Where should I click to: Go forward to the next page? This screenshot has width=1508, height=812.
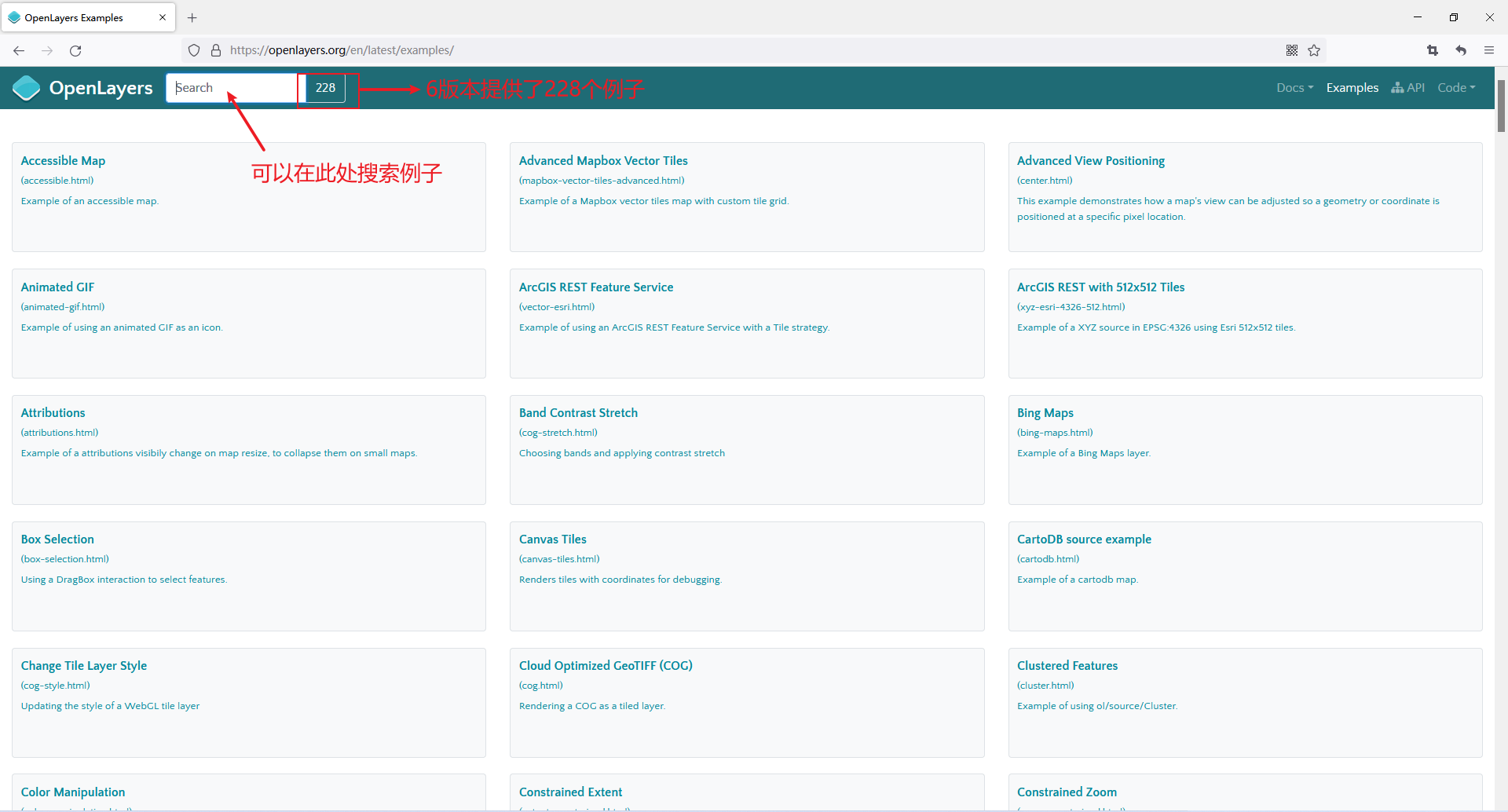tap(47, 50)
